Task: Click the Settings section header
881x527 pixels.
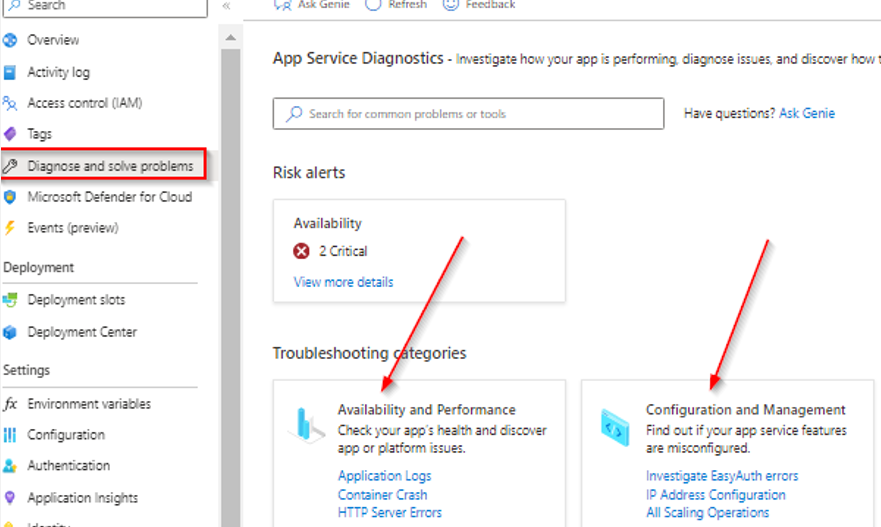Action: (26, 370)
